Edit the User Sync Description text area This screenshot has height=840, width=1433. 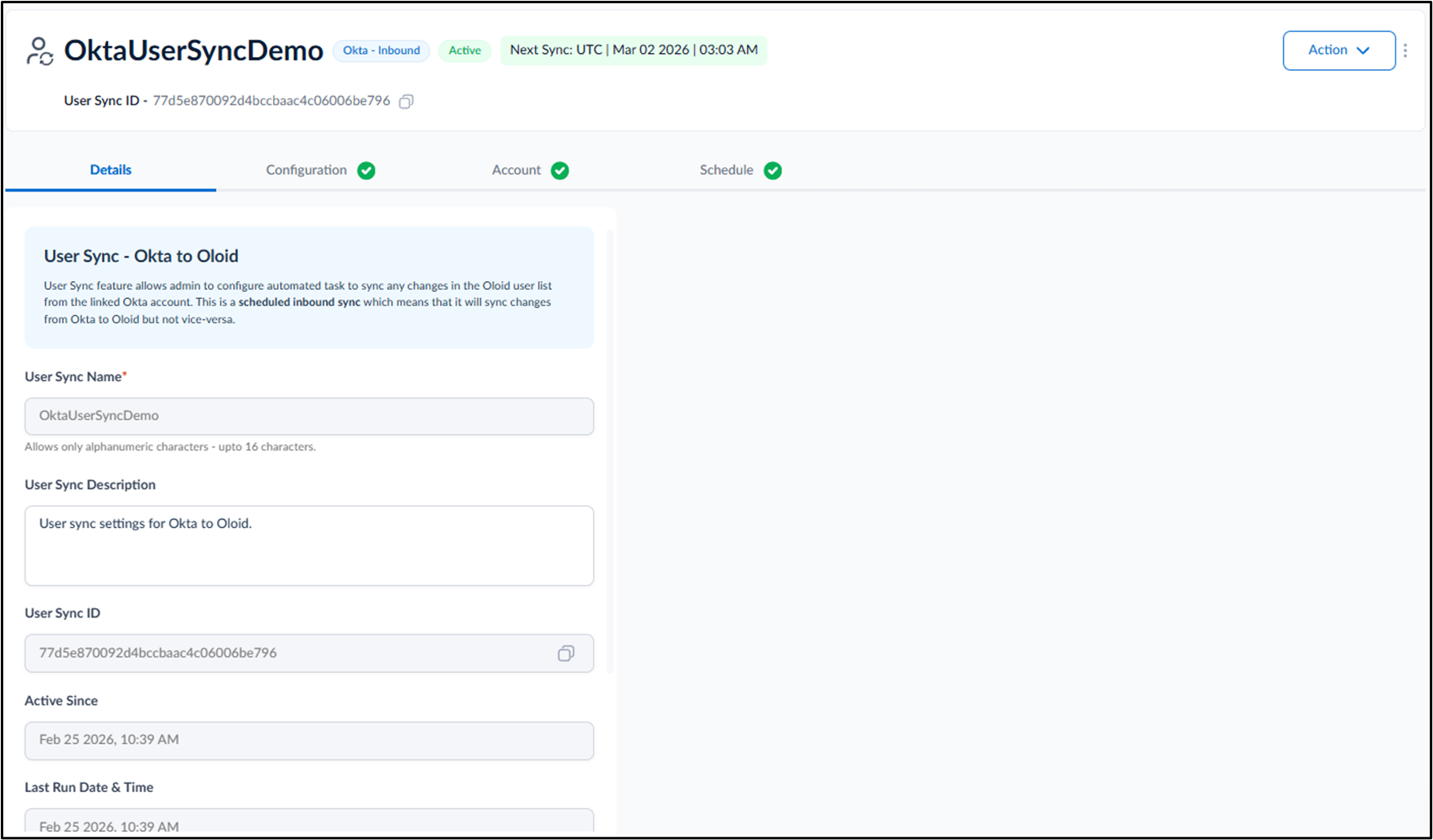click(x=309, y=546)
